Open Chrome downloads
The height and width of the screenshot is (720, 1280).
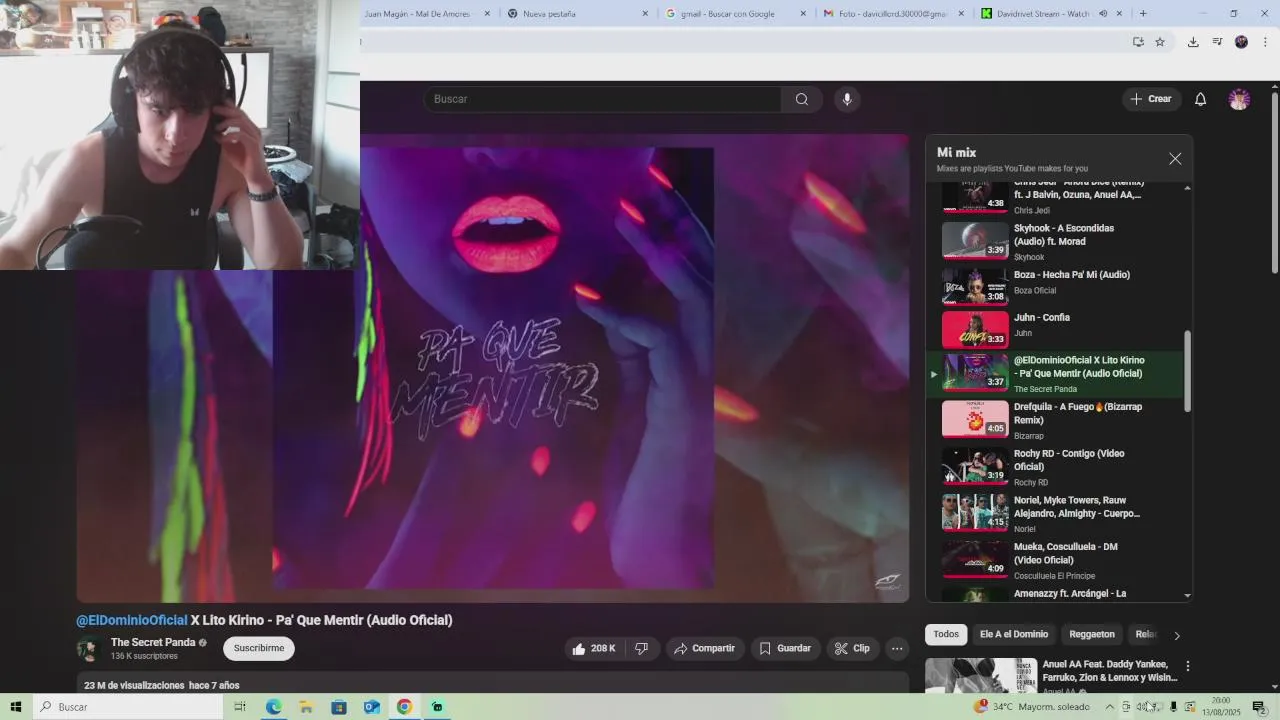pyautogui.click(x=1193, y=42)
